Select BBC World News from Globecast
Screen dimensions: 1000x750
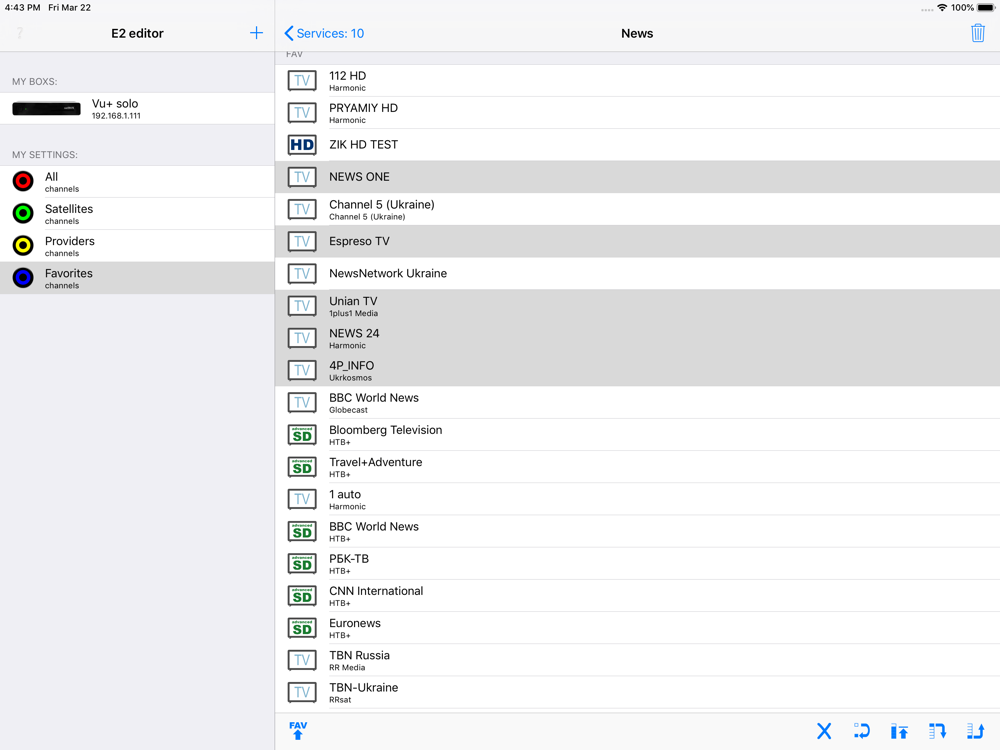pyautogui.click(x=637, y=402)
